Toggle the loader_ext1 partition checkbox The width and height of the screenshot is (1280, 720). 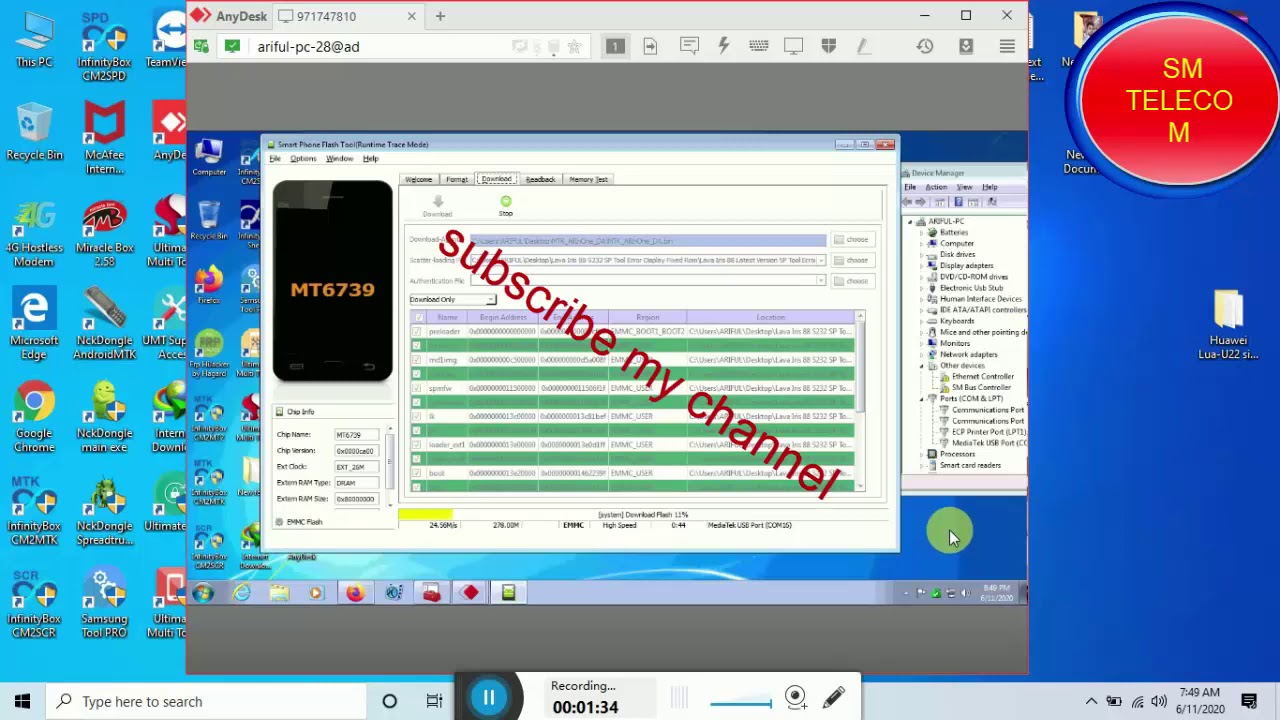tap(417, 444)
